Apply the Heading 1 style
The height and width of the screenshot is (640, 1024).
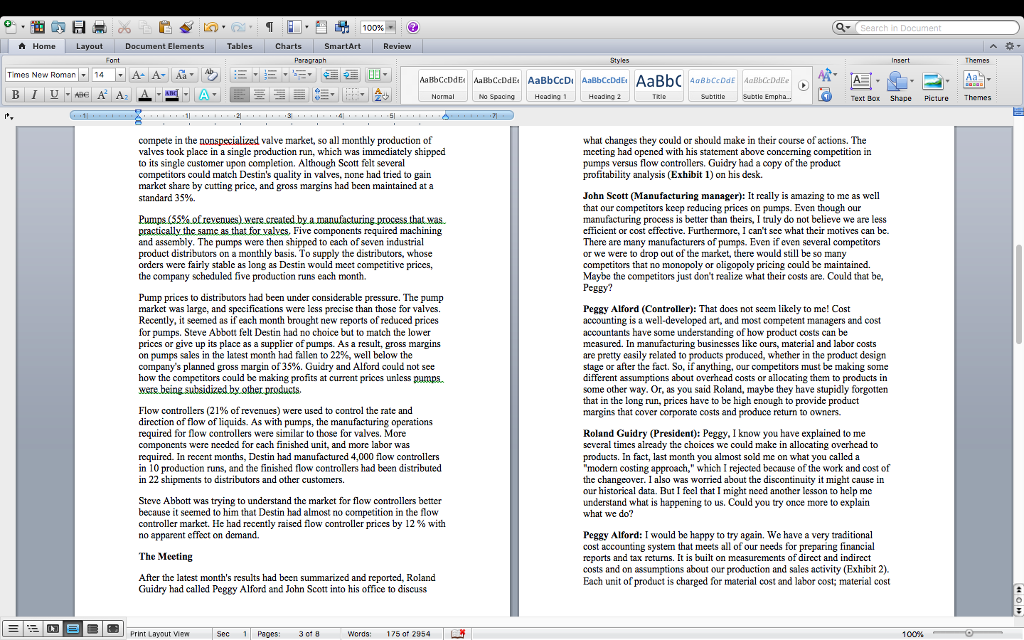coord(551,86)
